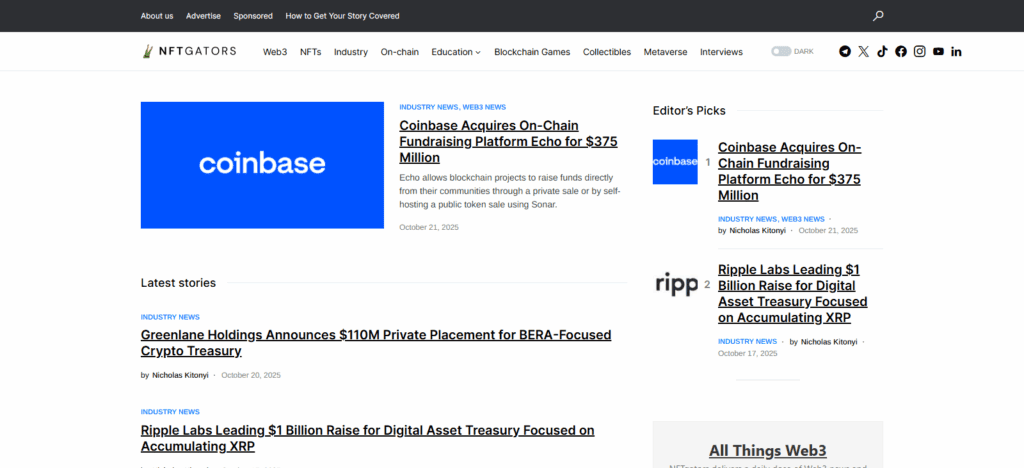Visit the X (Twitter) profile icon

(864, 52)
